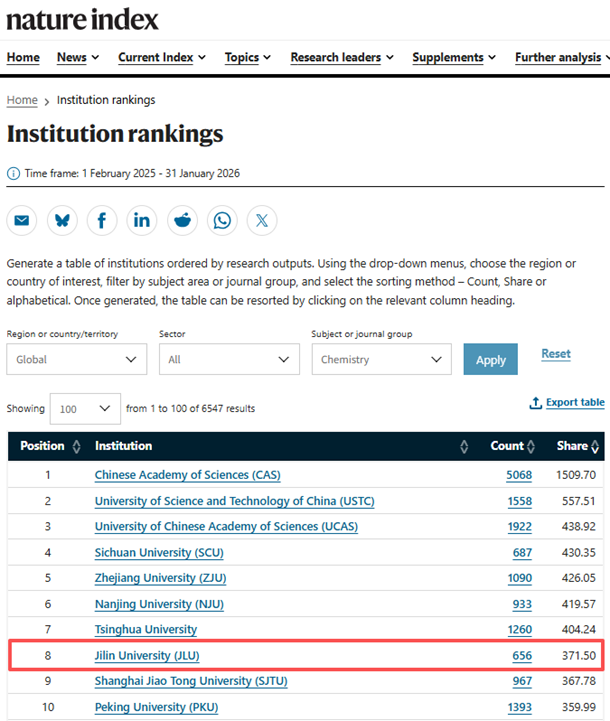The image size is (610, 721).
Task: Open University of Chinese Academy of Sciences link
Action: 226,526
